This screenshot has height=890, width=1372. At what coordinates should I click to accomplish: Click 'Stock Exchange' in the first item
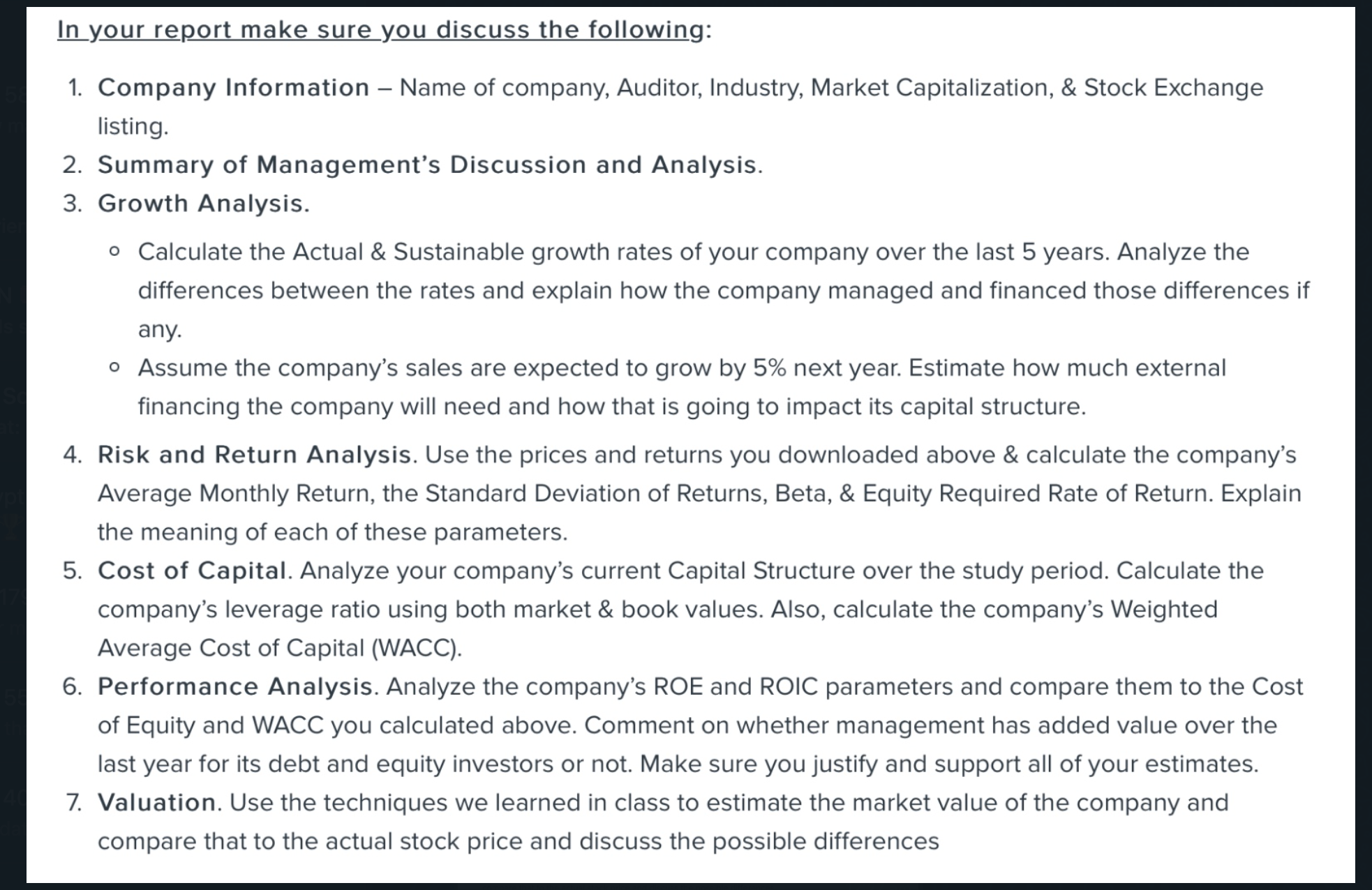(1173, 88)
